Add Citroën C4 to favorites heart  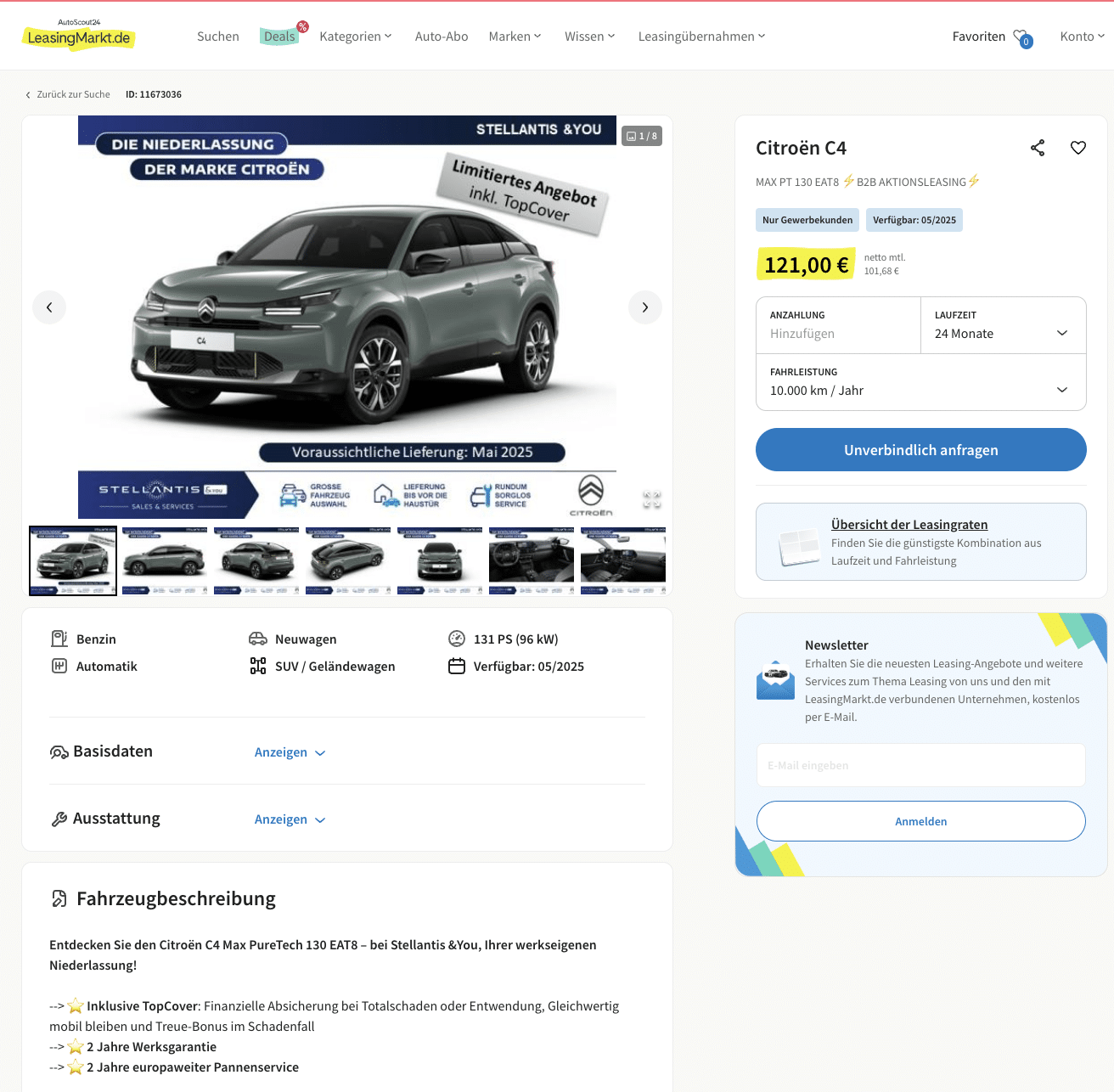click(x=1078, y=148)
